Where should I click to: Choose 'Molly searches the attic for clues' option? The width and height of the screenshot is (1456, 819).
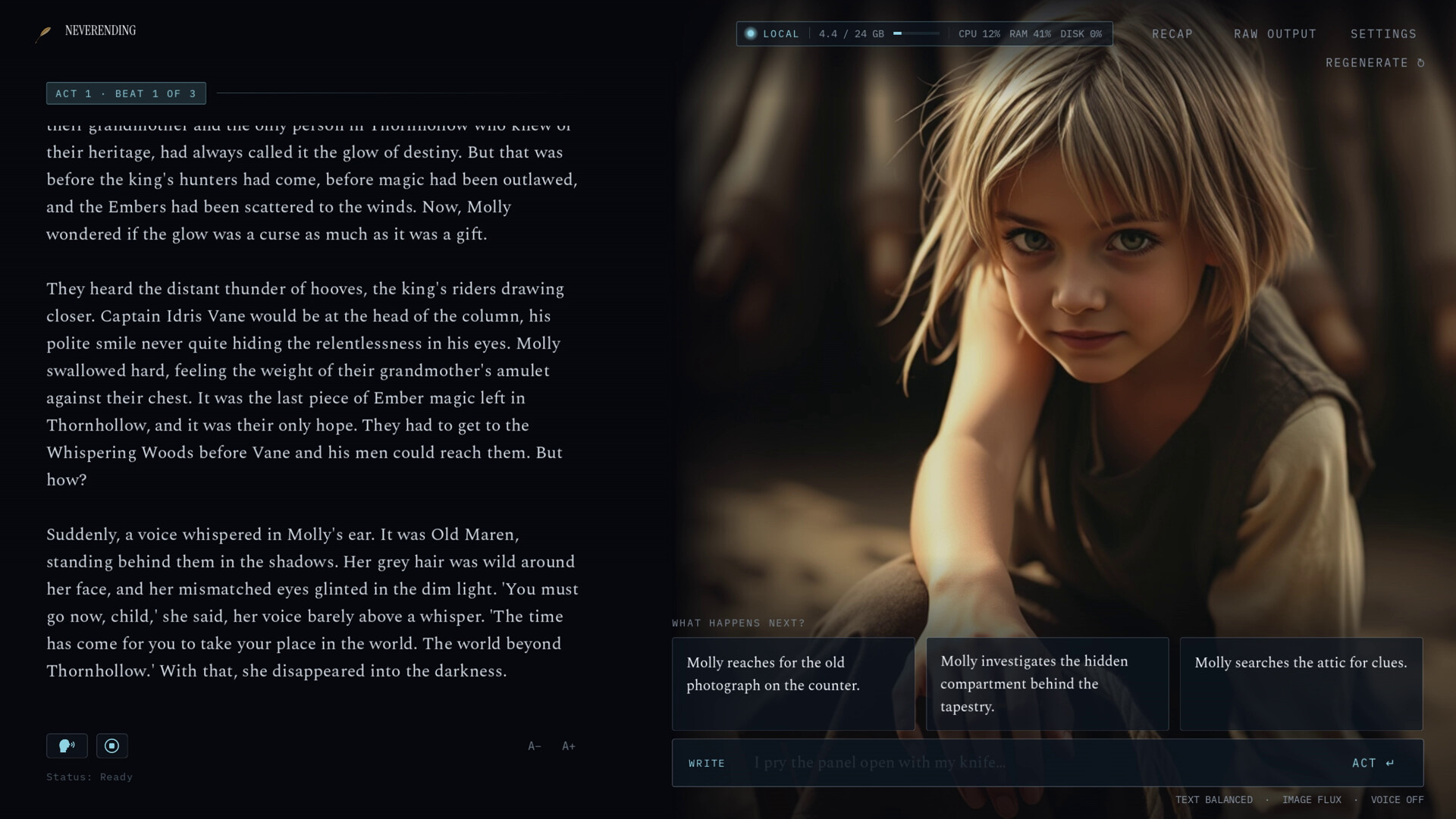[x=1301, y=684]
